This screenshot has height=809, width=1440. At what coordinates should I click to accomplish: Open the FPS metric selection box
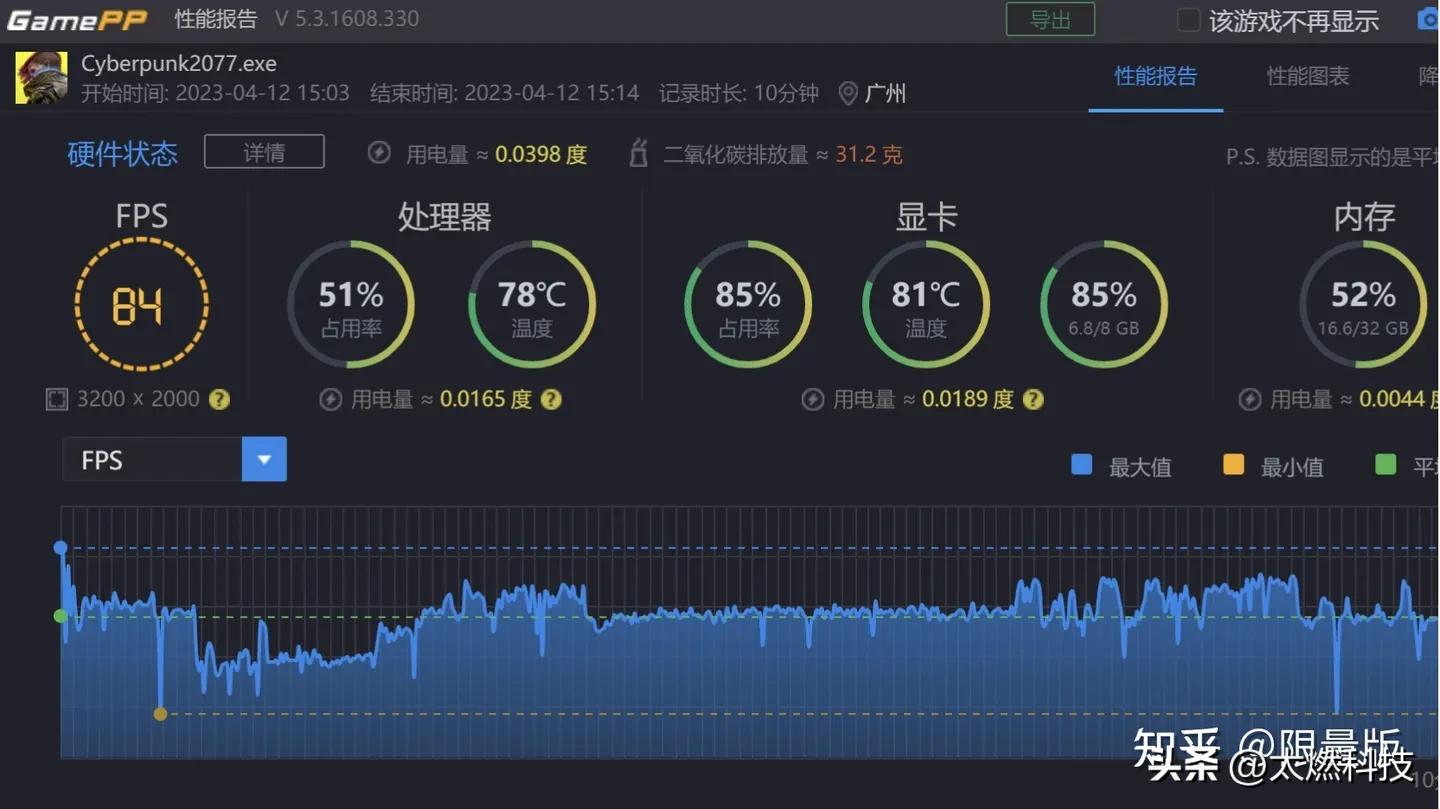pos(152,460)
